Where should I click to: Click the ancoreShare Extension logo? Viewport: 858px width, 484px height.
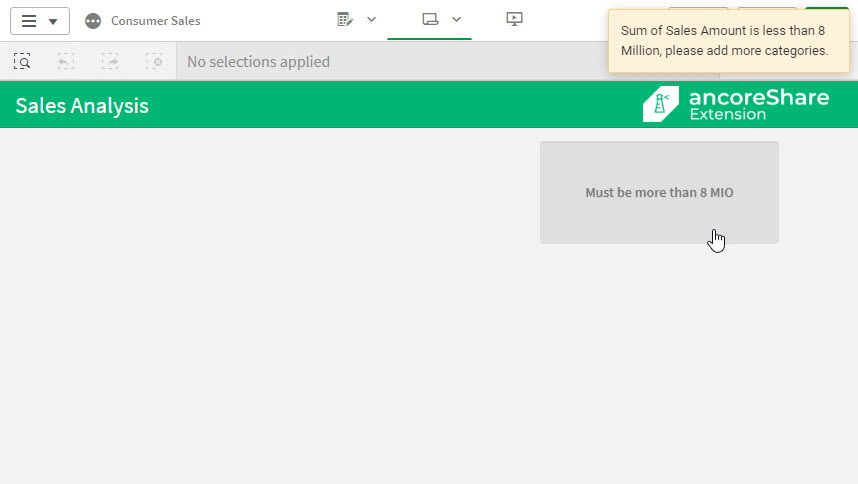click(736, 104)
